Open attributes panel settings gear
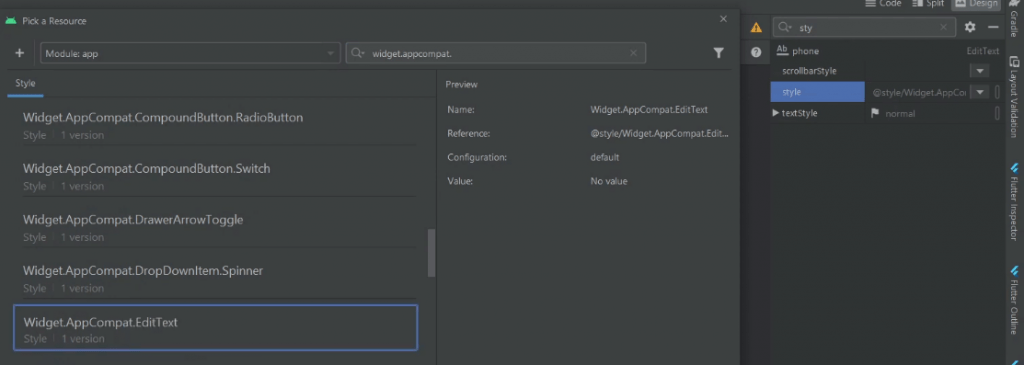The image size is (1024, 365). pyautogui.click(x=970, y=27)
